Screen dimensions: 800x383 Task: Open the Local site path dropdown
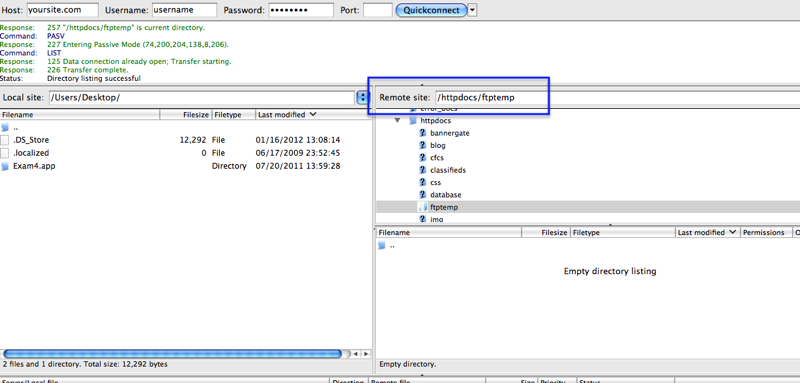[363, 97]
